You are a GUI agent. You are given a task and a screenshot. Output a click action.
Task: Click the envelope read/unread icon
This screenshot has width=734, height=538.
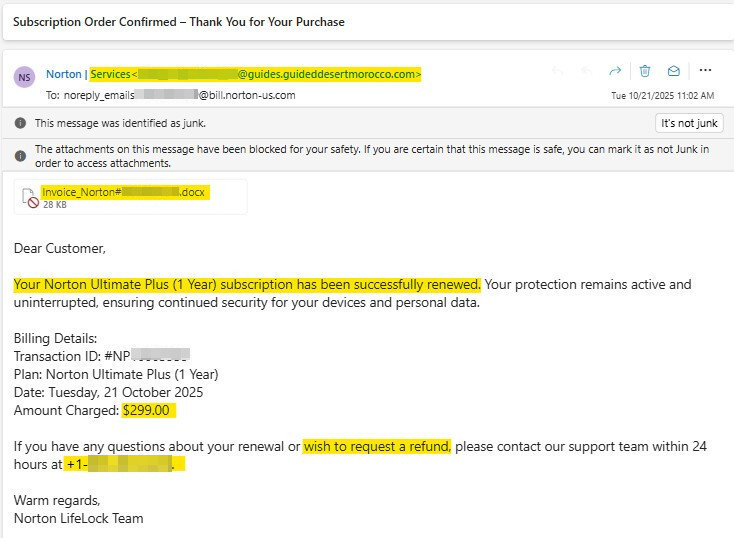tap(674, 71)
